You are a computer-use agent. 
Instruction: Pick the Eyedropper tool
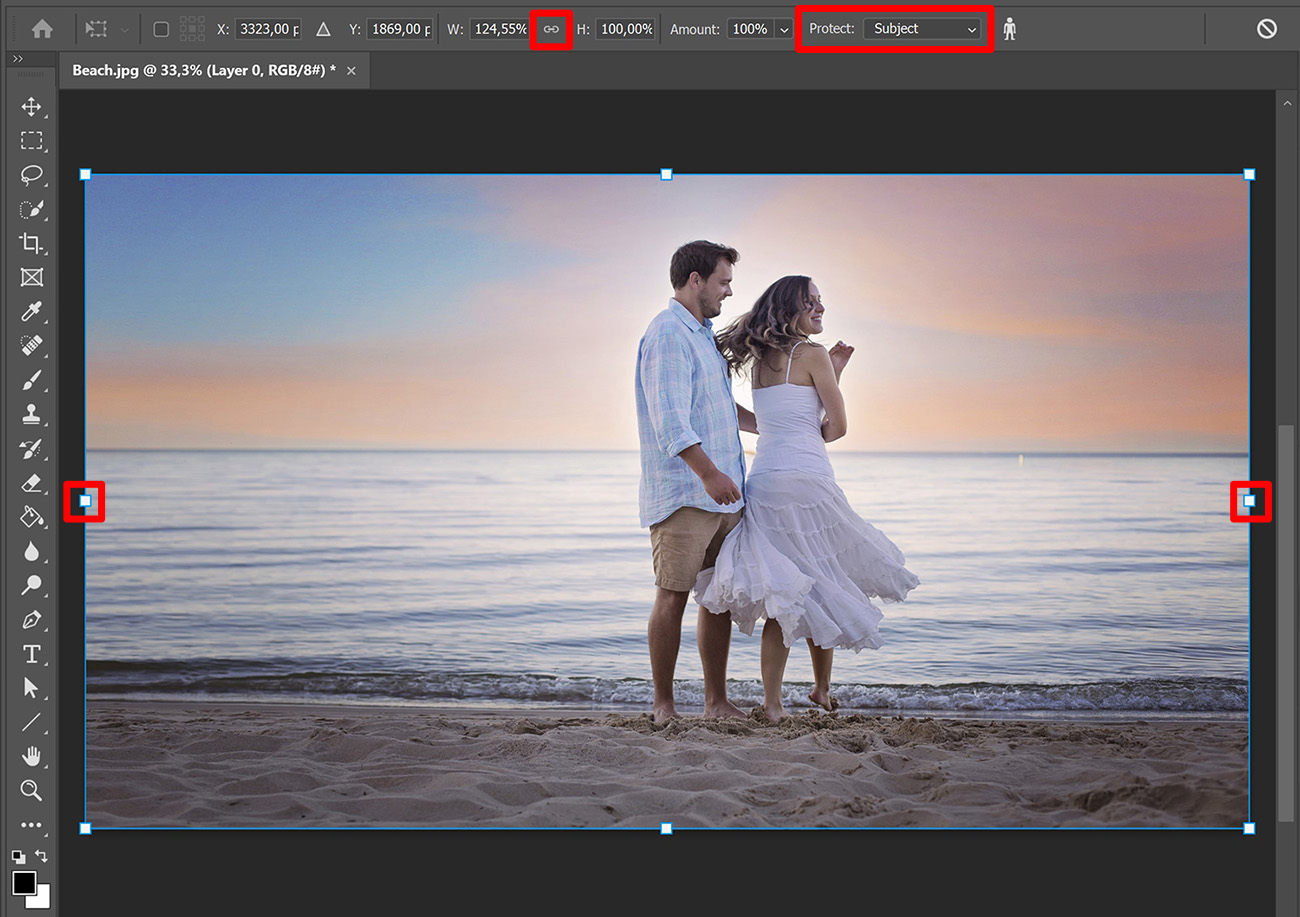tap(31, 311)
